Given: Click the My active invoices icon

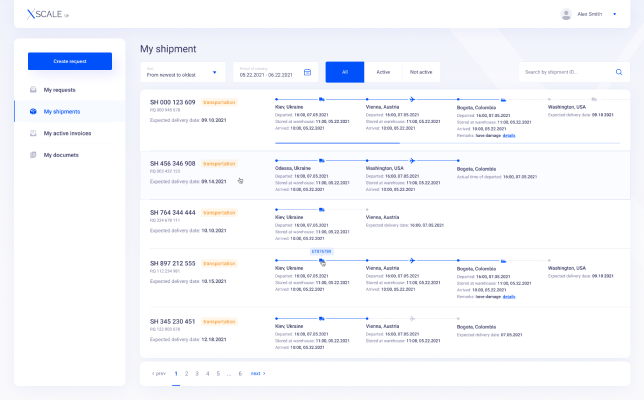Looking at the screenshot, I should pos(33,133).
